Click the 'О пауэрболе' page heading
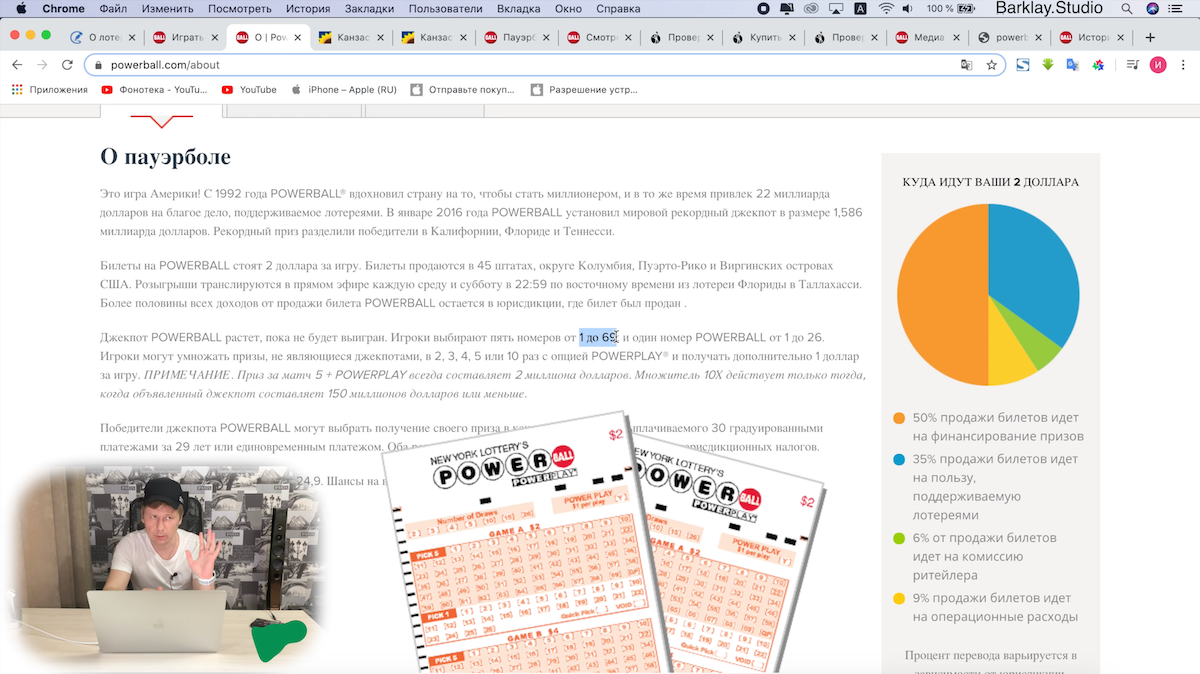 point(166,157)
